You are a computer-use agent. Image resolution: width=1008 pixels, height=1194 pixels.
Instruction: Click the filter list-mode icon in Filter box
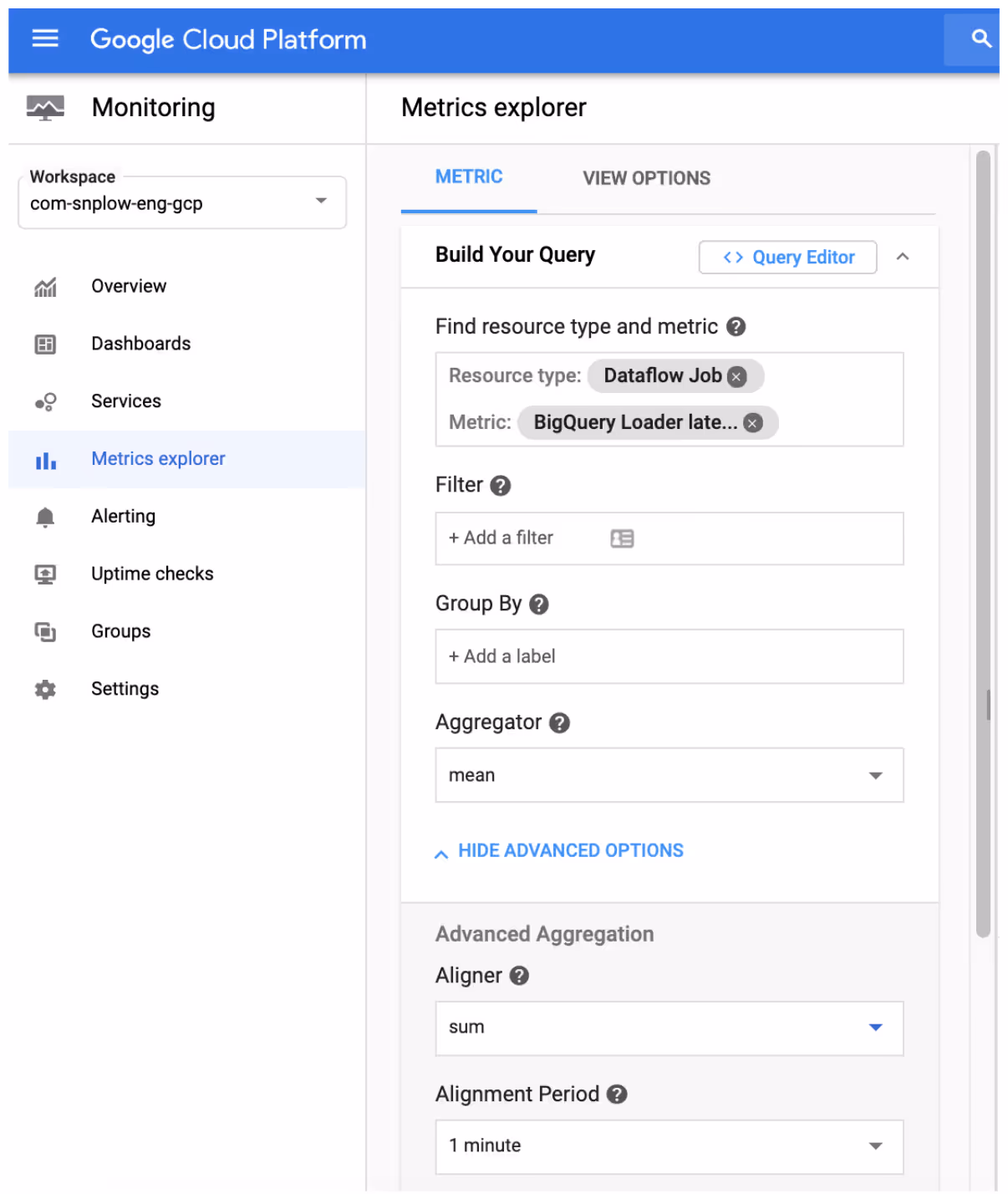[x=622, y=538]
